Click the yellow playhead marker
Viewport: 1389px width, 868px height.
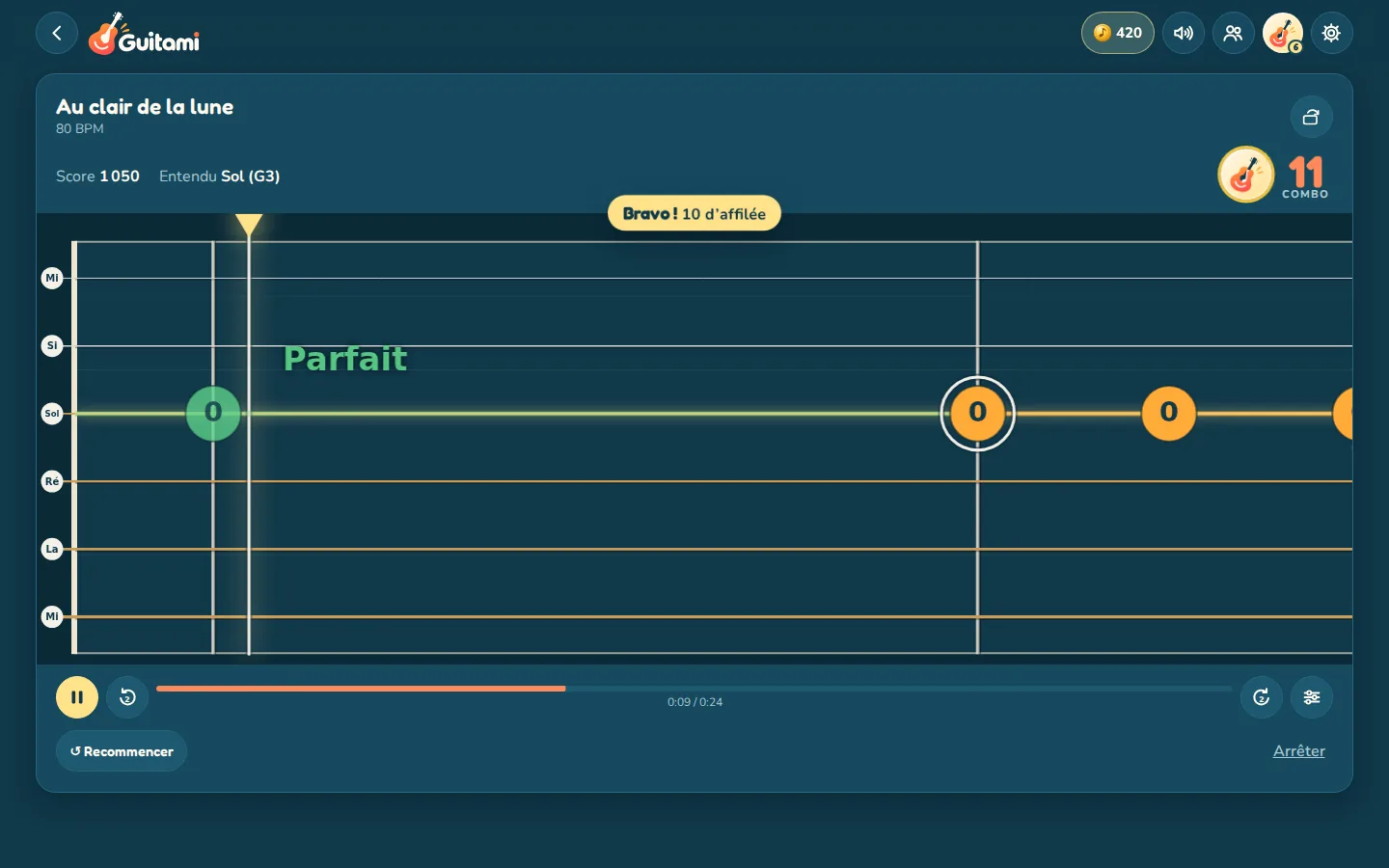pyautogui.click(x=249, y=225)
